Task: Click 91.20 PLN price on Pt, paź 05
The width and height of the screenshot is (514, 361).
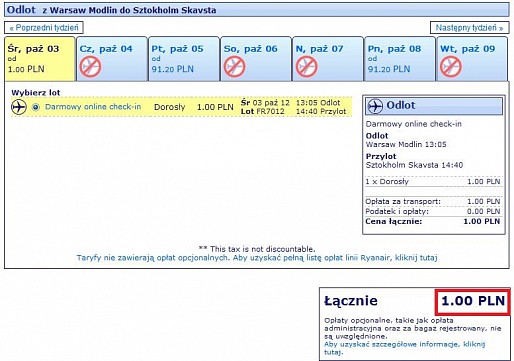Action: pos(173,69)
